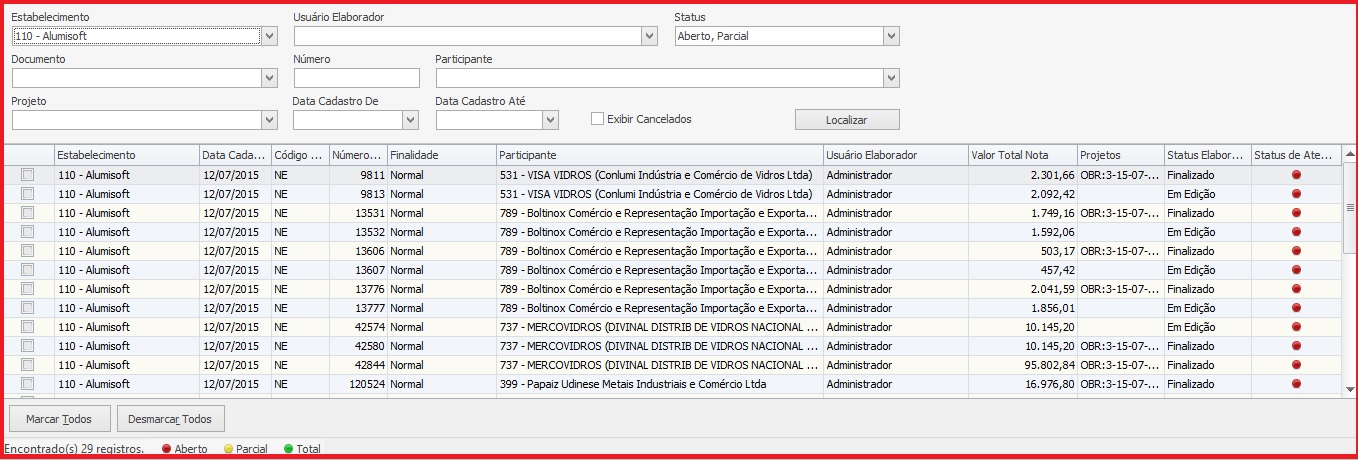Click the grid's vertical scrollbar track
Image resolution: width=1358 pixels, height=460 pixels.
(1349, 300)
